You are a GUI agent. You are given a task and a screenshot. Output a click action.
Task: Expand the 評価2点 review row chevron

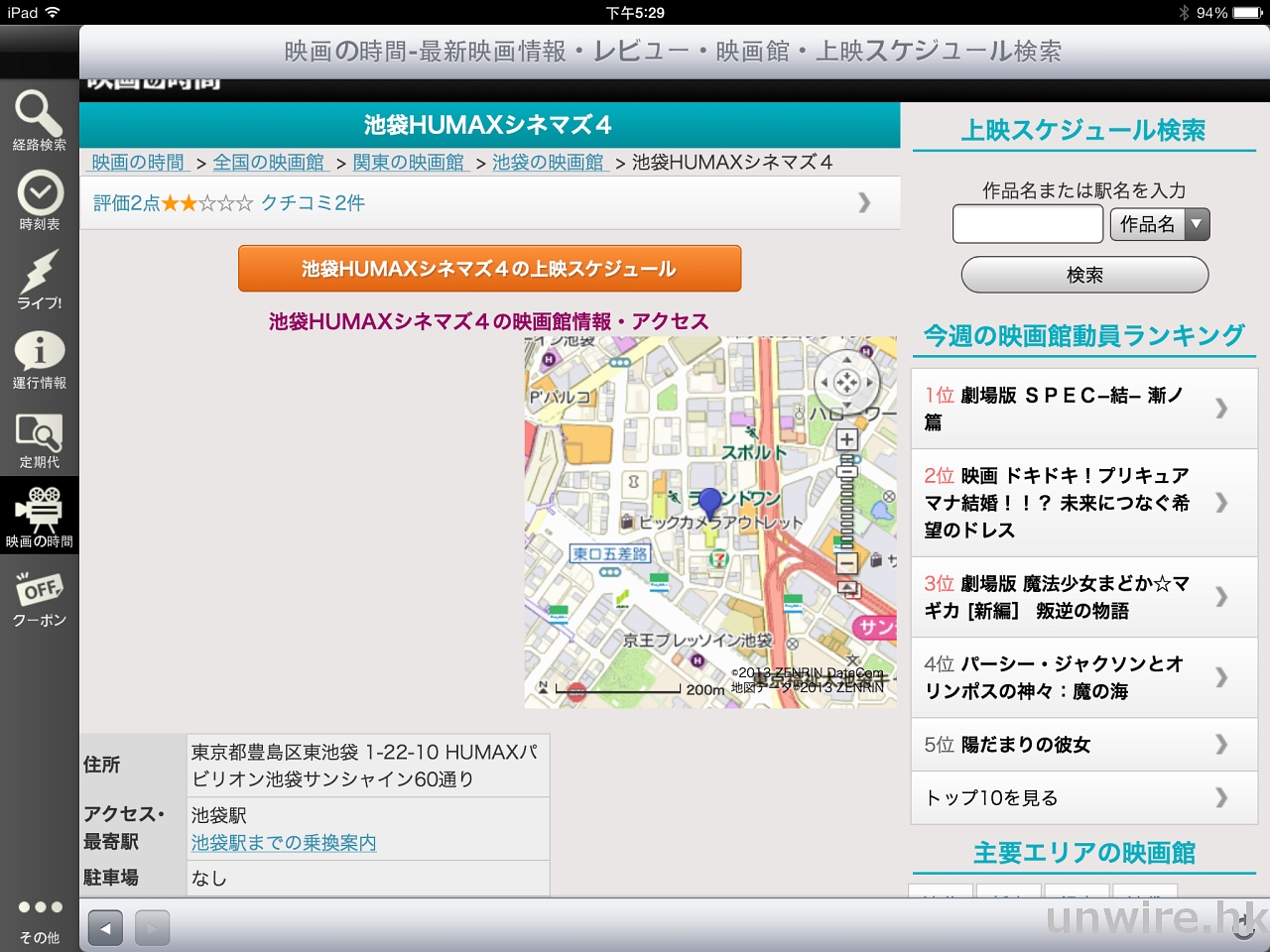pyautogui.click(x=863, y=202)
